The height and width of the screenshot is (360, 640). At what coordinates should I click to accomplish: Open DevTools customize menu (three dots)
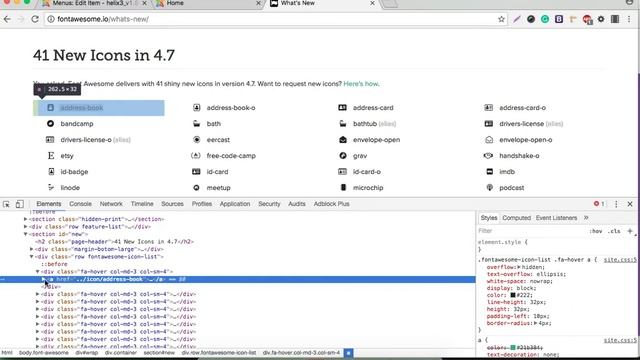(x=616, y=204)
